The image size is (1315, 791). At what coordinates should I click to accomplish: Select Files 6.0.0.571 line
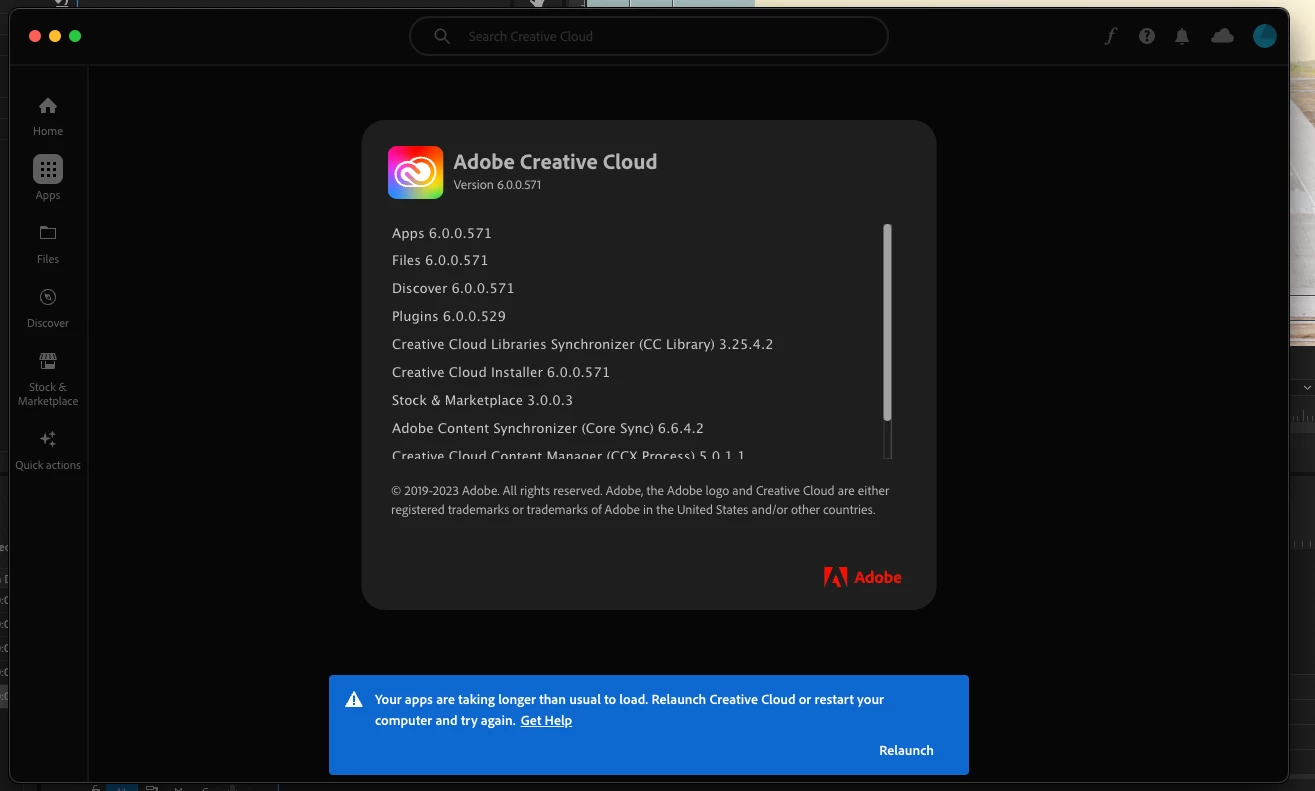[x=440, y=260]
